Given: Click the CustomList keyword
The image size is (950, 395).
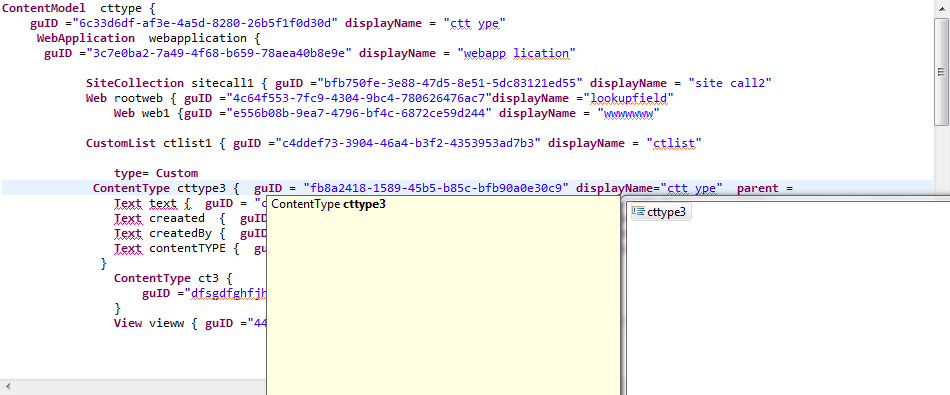Looking at the screenshot, I should (121, 144).
